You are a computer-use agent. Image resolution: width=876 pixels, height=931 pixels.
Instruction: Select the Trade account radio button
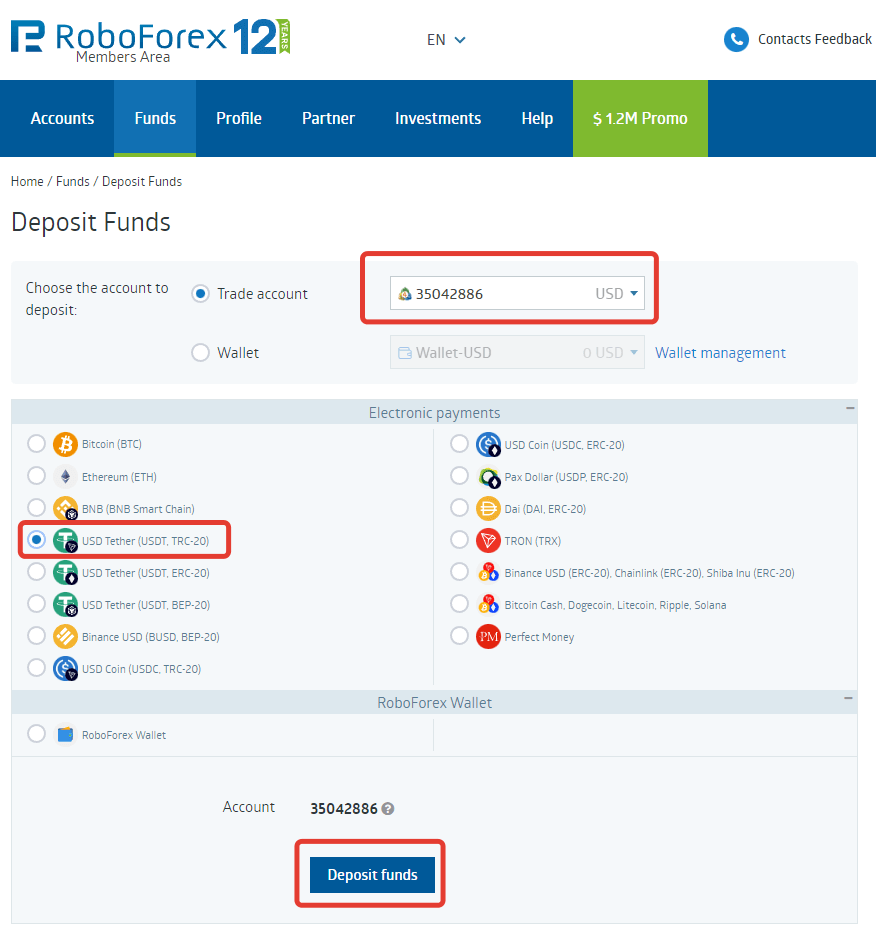pyautogui.click(x=200, y=293)
